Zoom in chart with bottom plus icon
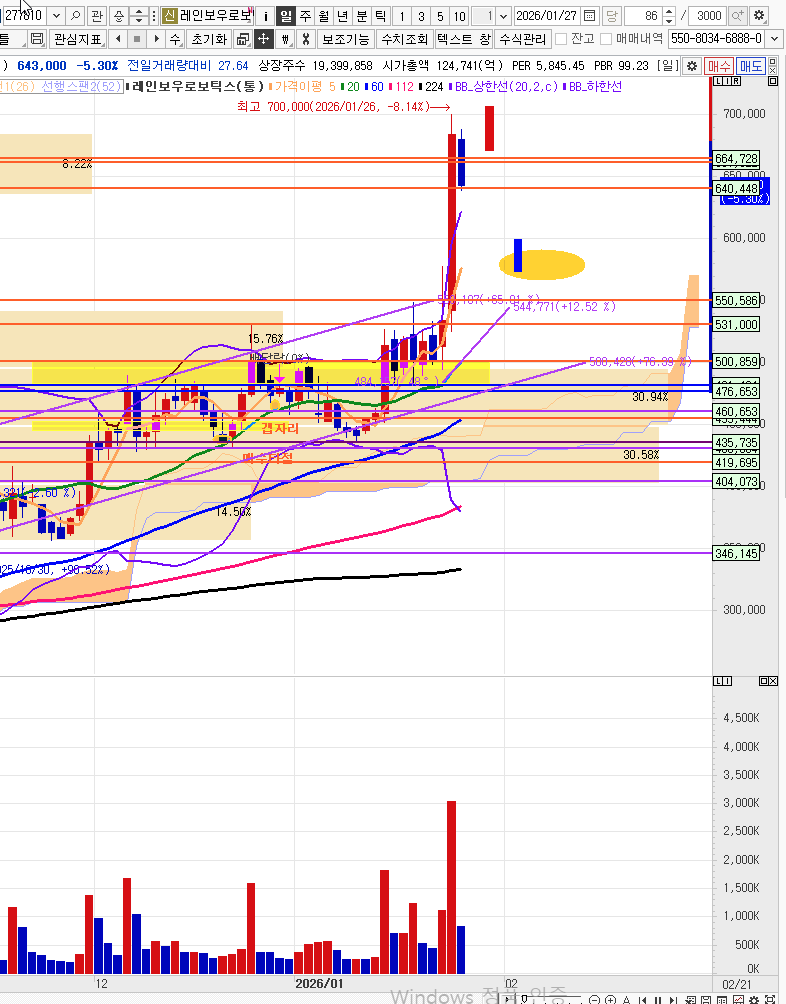786x1004 pixels. (x=609, y=999)
